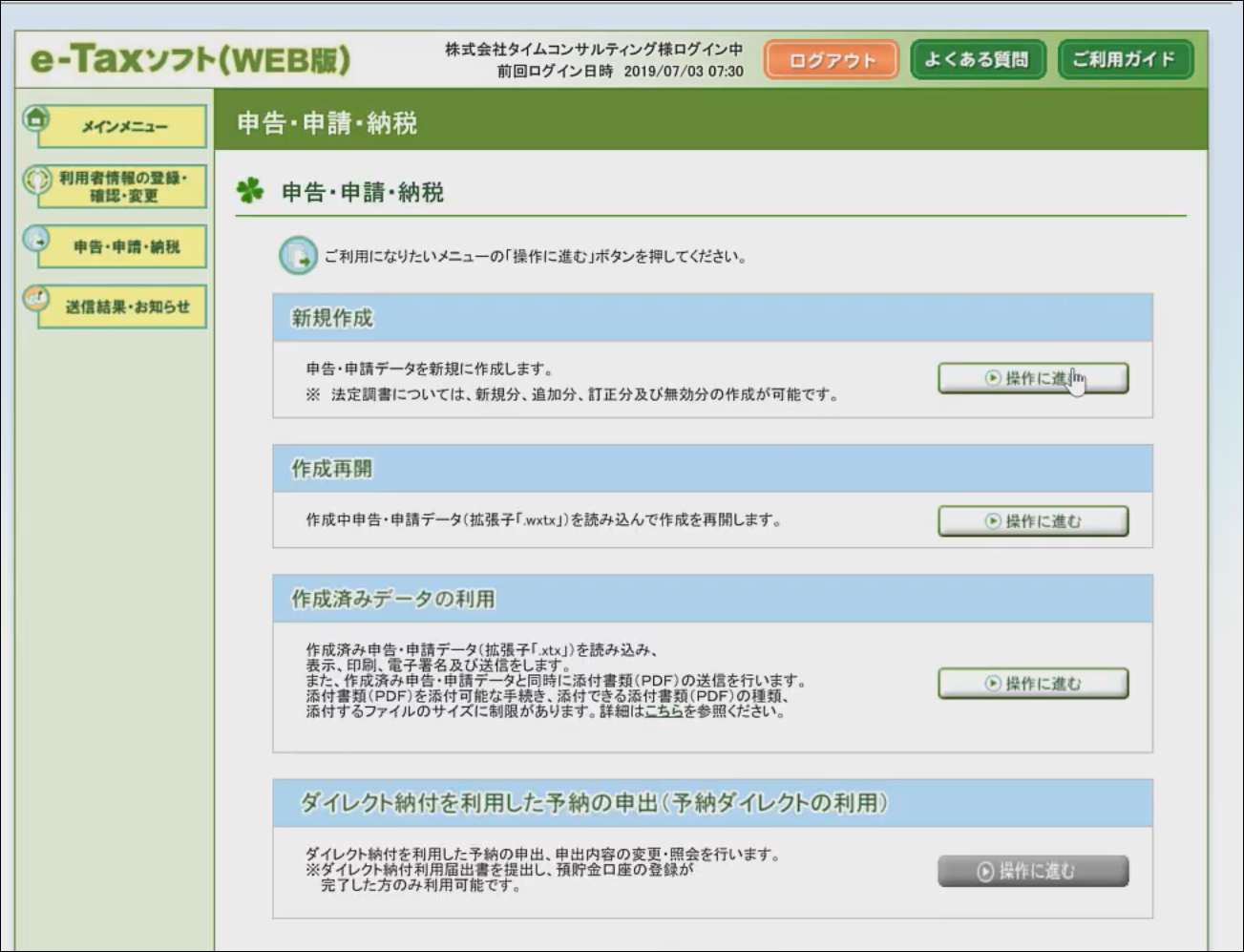Screen dimensions: 1244x952
Task: Click 操作に進む for 新規作成
Action: pos(1033,378)
